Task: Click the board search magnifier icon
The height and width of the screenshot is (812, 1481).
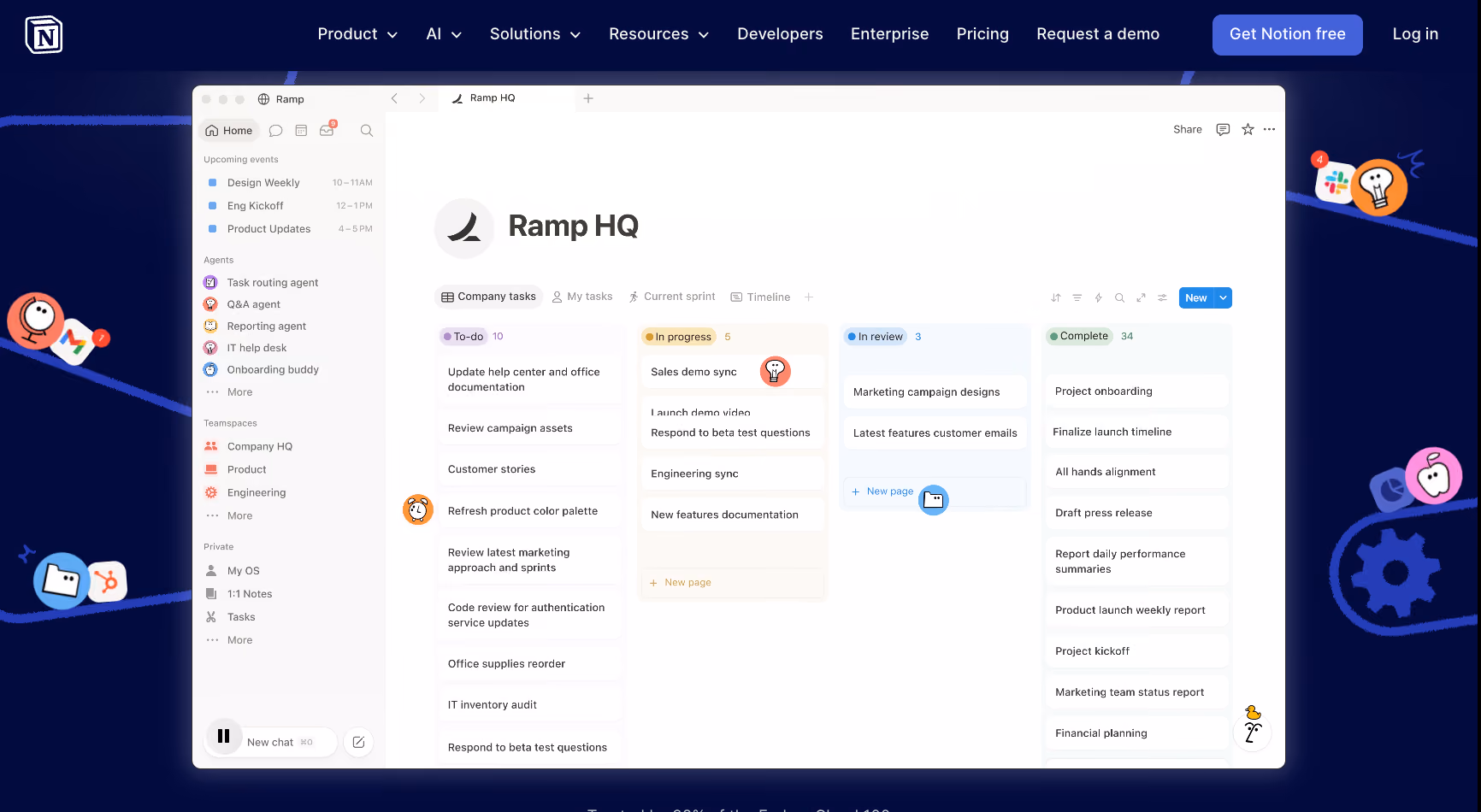Action: tap(1119, 298)
